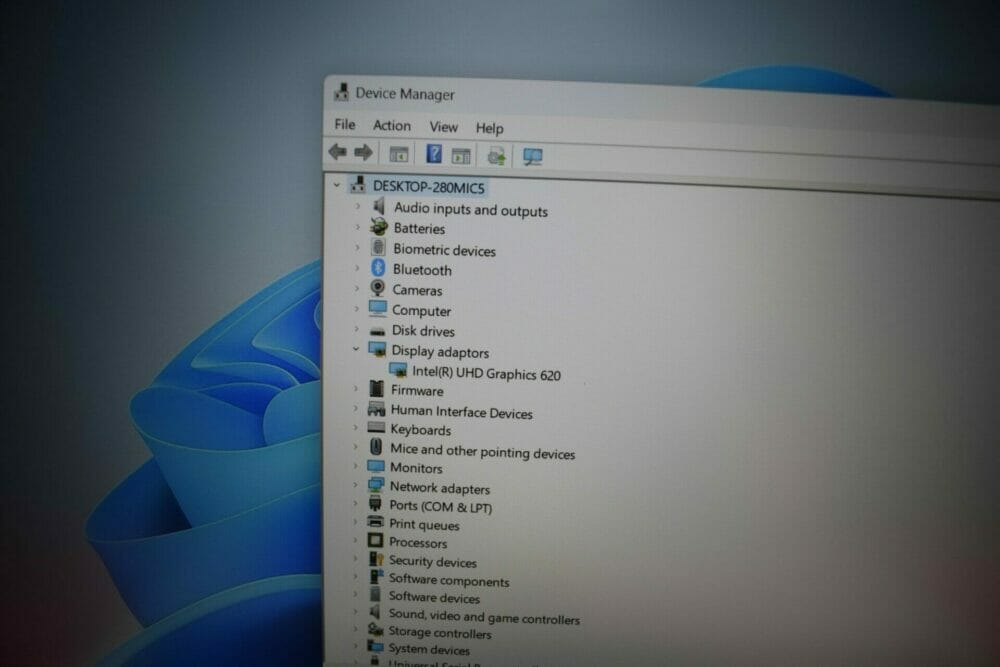Click the keyboard icon beside Keyboards

[376, 427]
